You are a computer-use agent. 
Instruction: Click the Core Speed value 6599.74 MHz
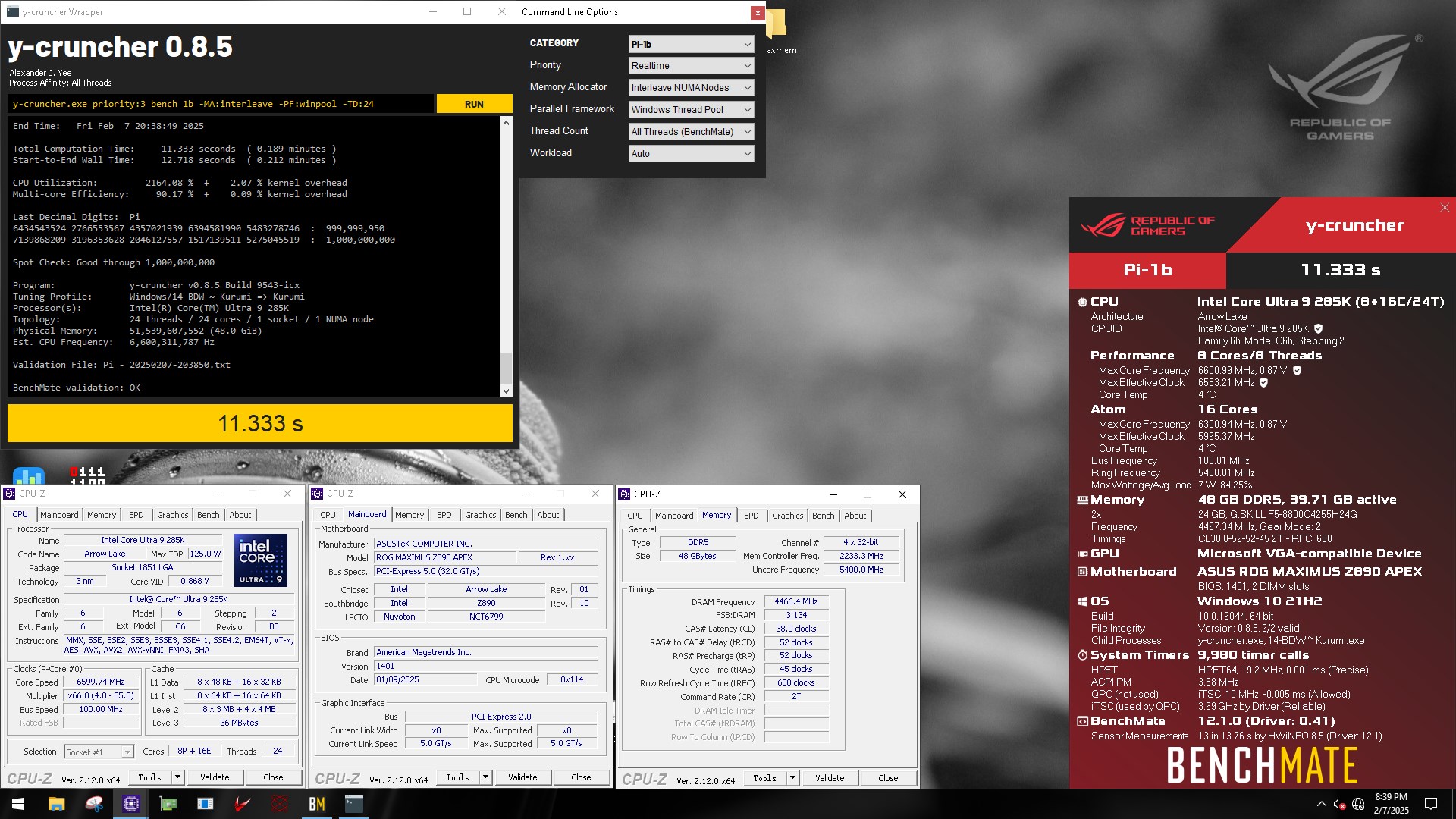[x=101, y=682]
